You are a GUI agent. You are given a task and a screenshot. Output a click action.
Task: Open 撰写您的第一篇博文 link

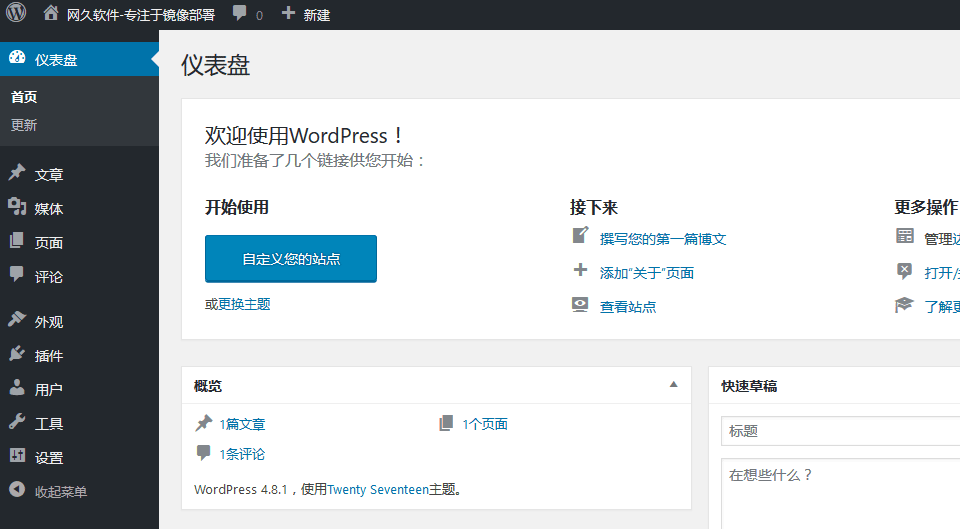point(662,239)
